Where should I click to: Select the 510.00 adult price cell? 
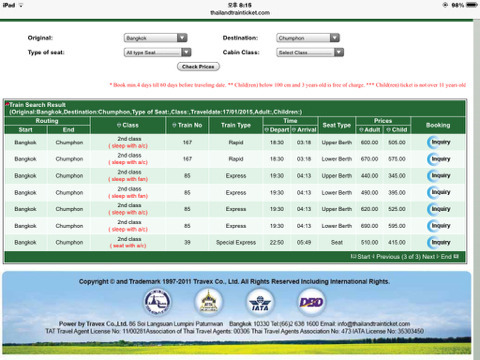coord(369,242)
